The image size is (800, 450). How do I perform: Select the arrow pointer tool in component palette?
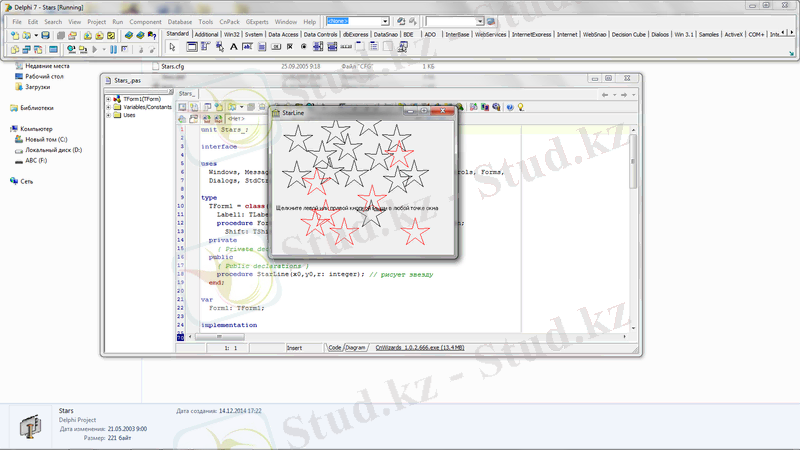pos(173,48)
